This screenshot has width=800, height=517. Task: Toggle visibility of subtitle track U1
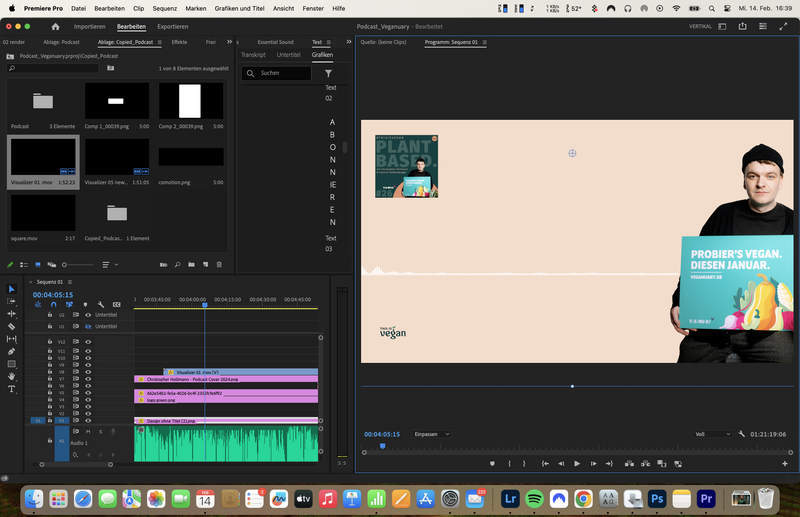[88, 326]
